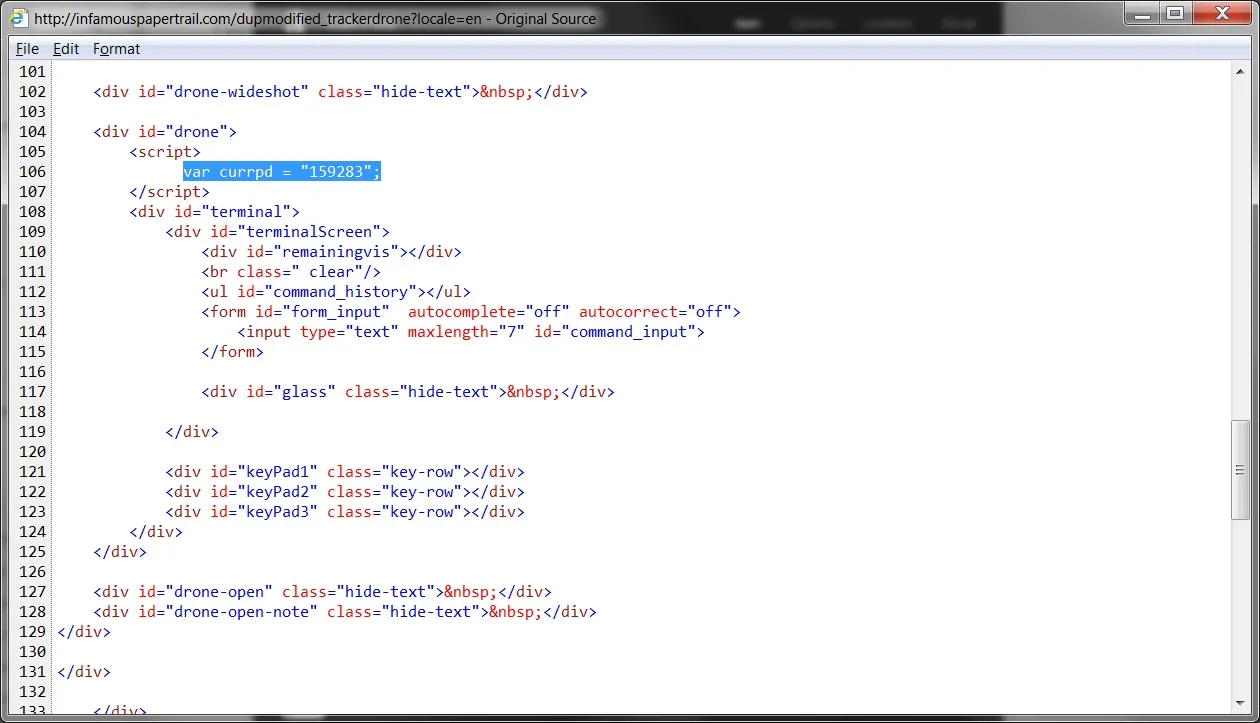Open the Edit menu
The image size is (1260, 723).
tap(66, 48)
